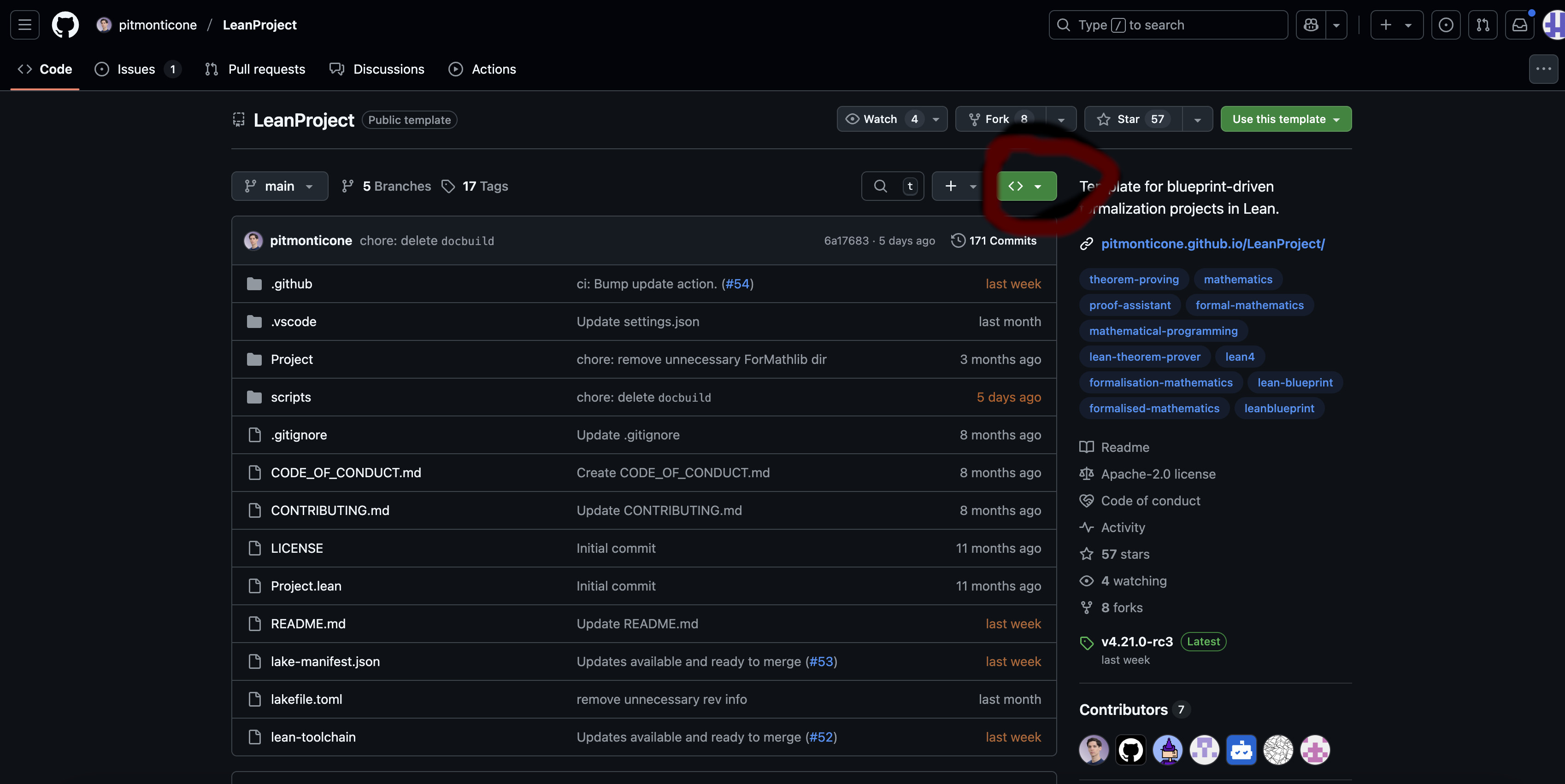Open pitmonticone.github.io/LeanProject link
Screen dimensions: 1565x784
point(1212,244)
